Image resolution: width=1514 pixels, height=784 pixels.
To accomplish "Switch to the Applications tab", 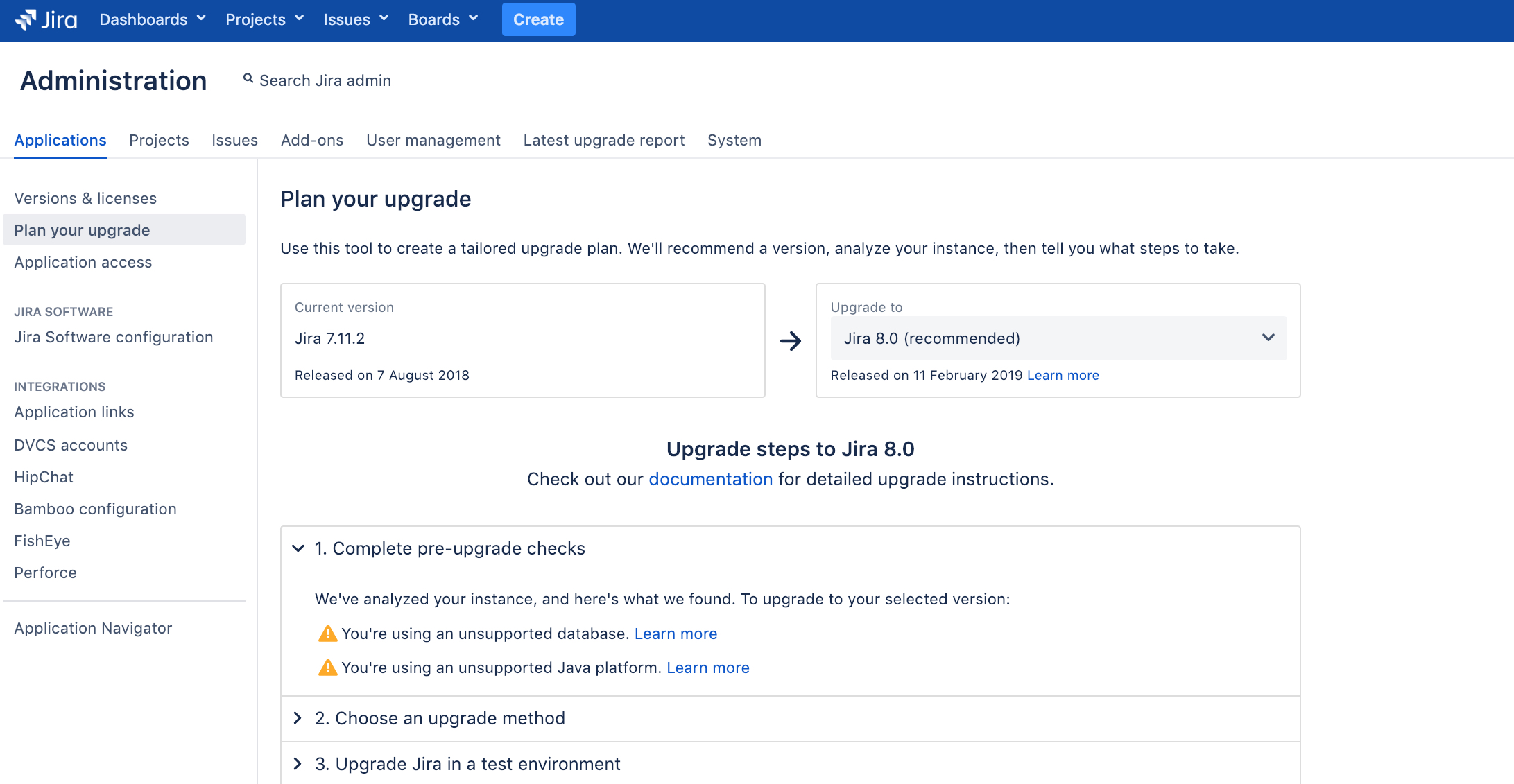I will (60, 141).
